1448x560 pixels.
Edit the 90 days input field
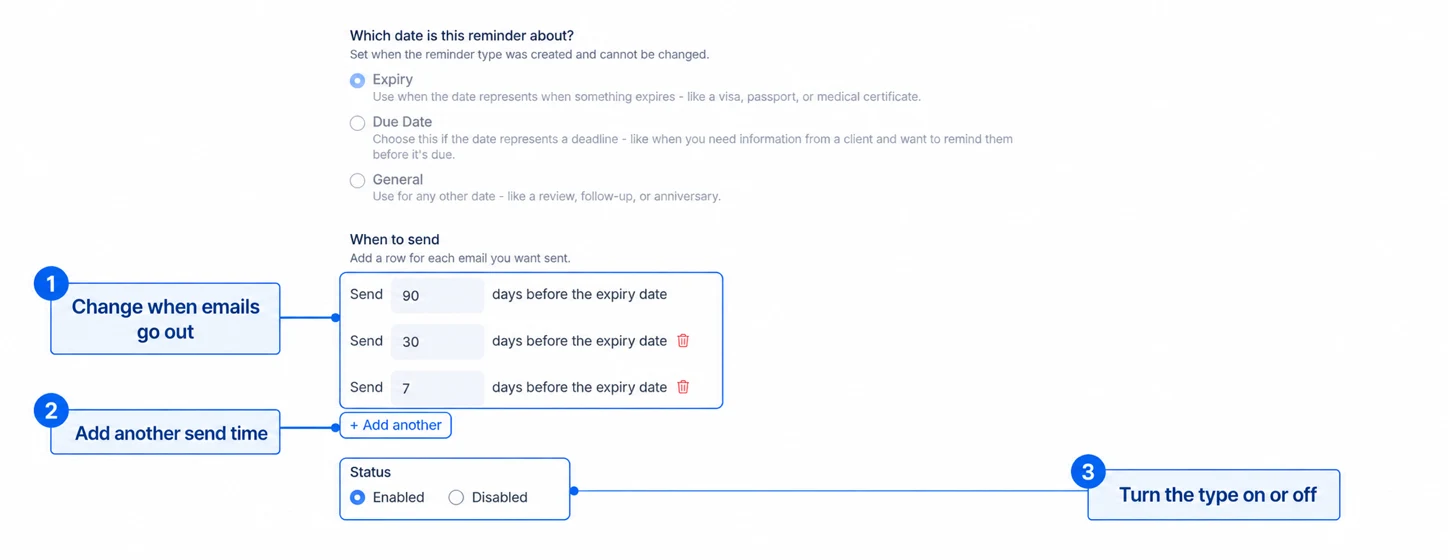[437, 296]
